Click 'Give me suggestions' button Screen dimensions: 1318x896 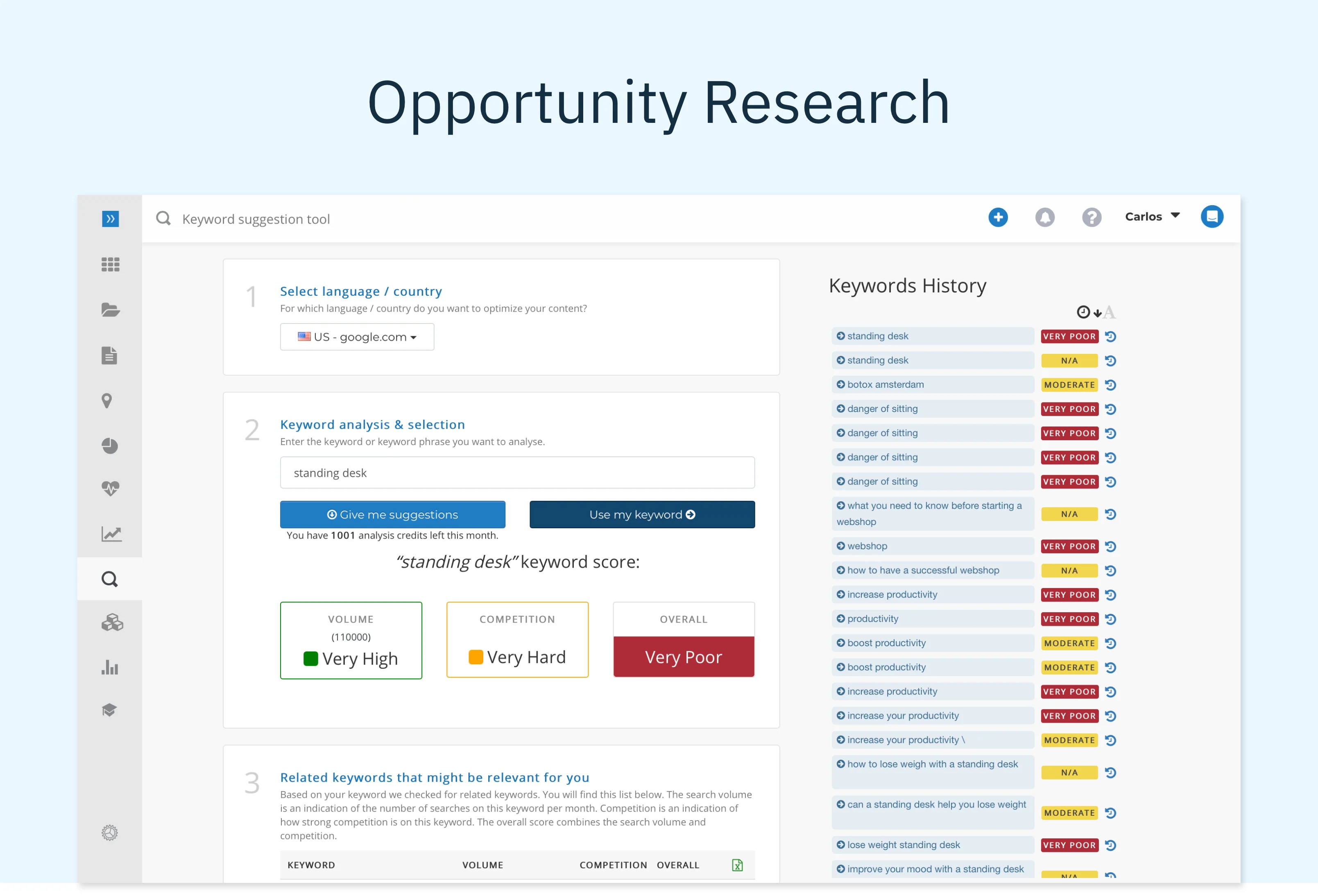click(x=394, y=513)
